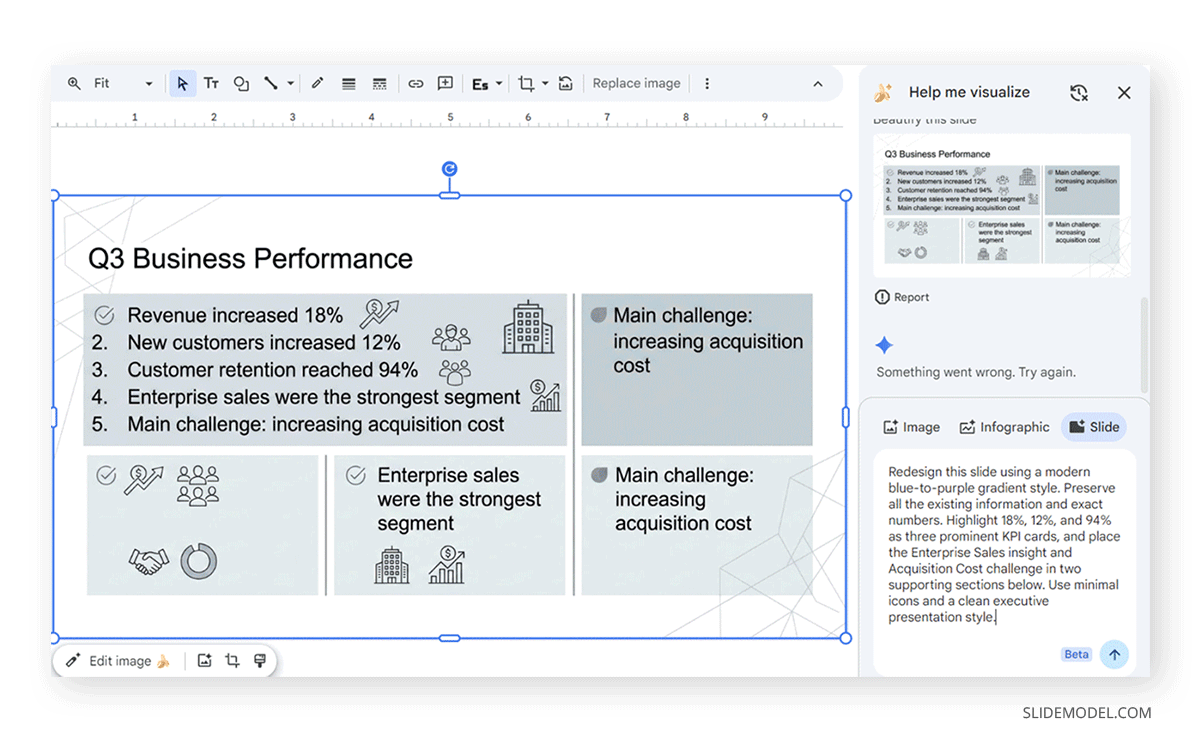The image size is (1200, 743).
Task: Click the zoom magnifier icon
Action: point(74,84)
